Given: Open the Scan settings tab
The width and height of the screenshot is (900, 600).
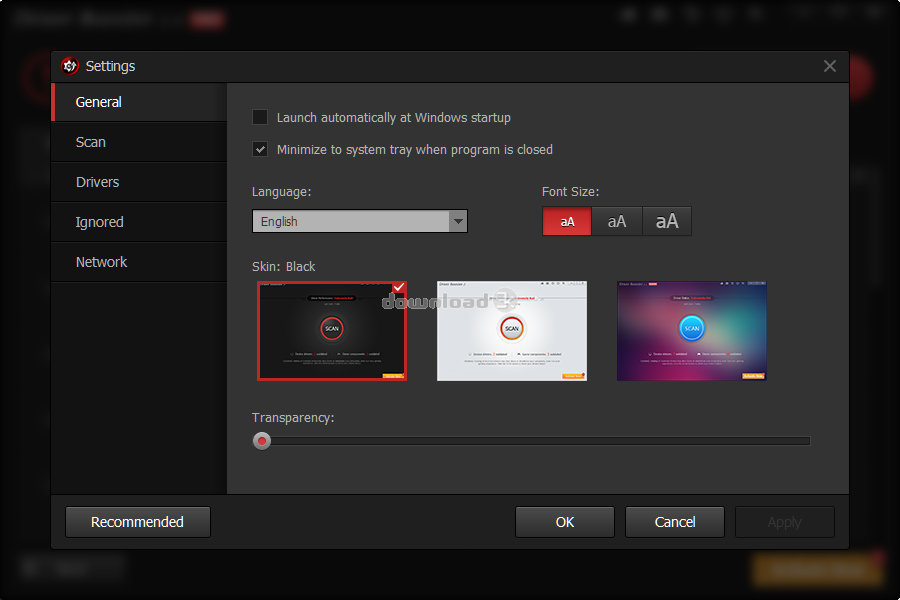Looking at the screenshot, I should coord(91,142).
